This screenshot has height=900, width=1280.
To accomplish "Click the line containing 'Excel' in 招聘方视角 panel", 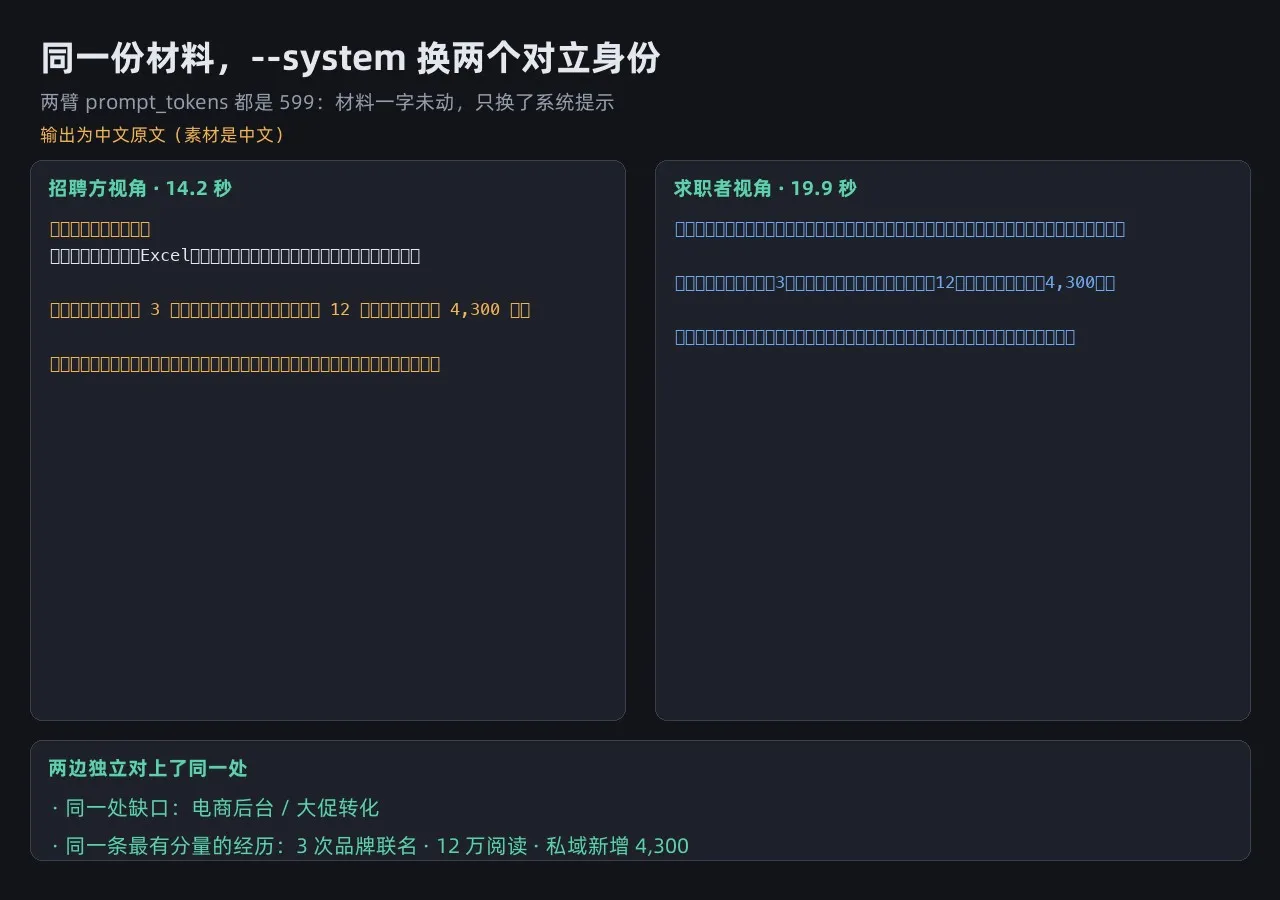I will pos(235,256).
